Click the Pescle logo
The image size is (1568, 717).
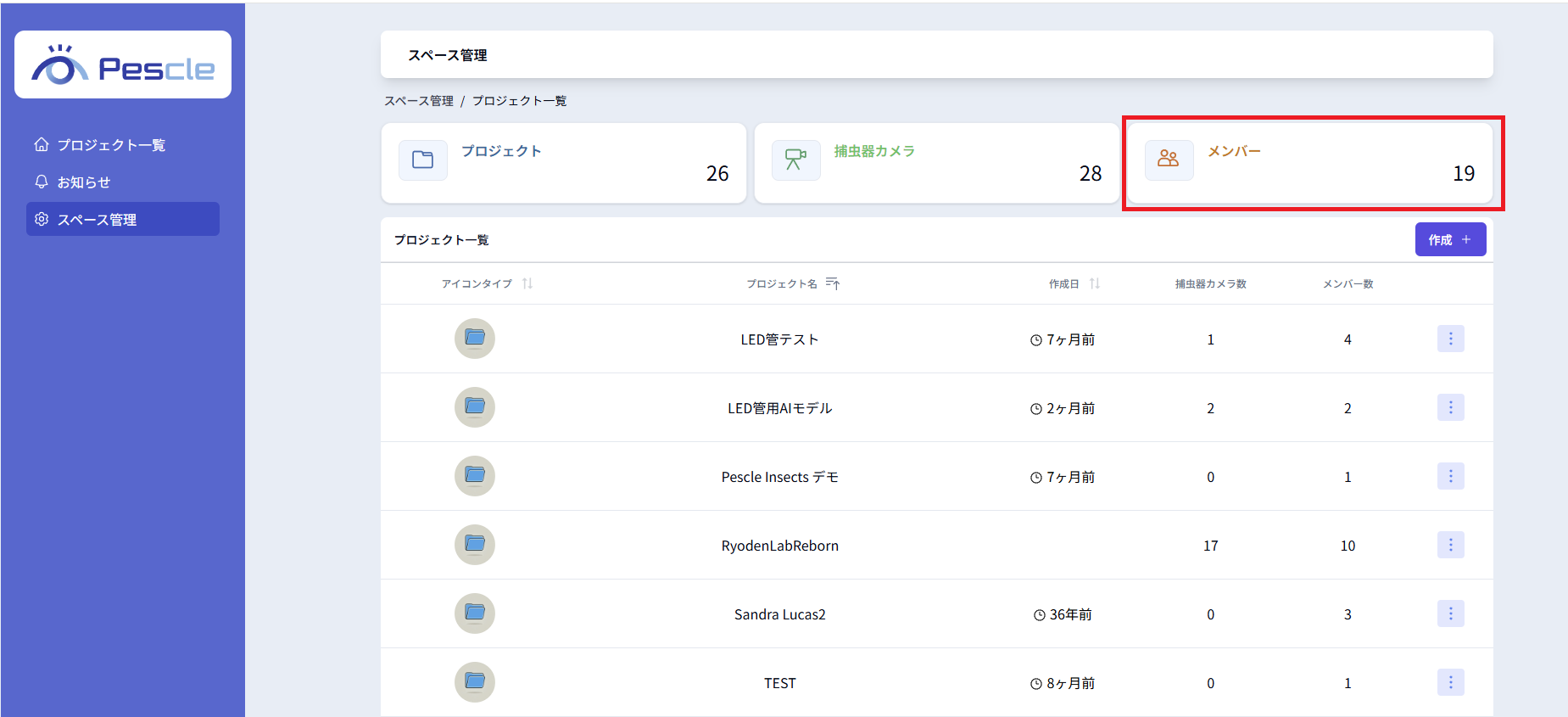point(123,65)
